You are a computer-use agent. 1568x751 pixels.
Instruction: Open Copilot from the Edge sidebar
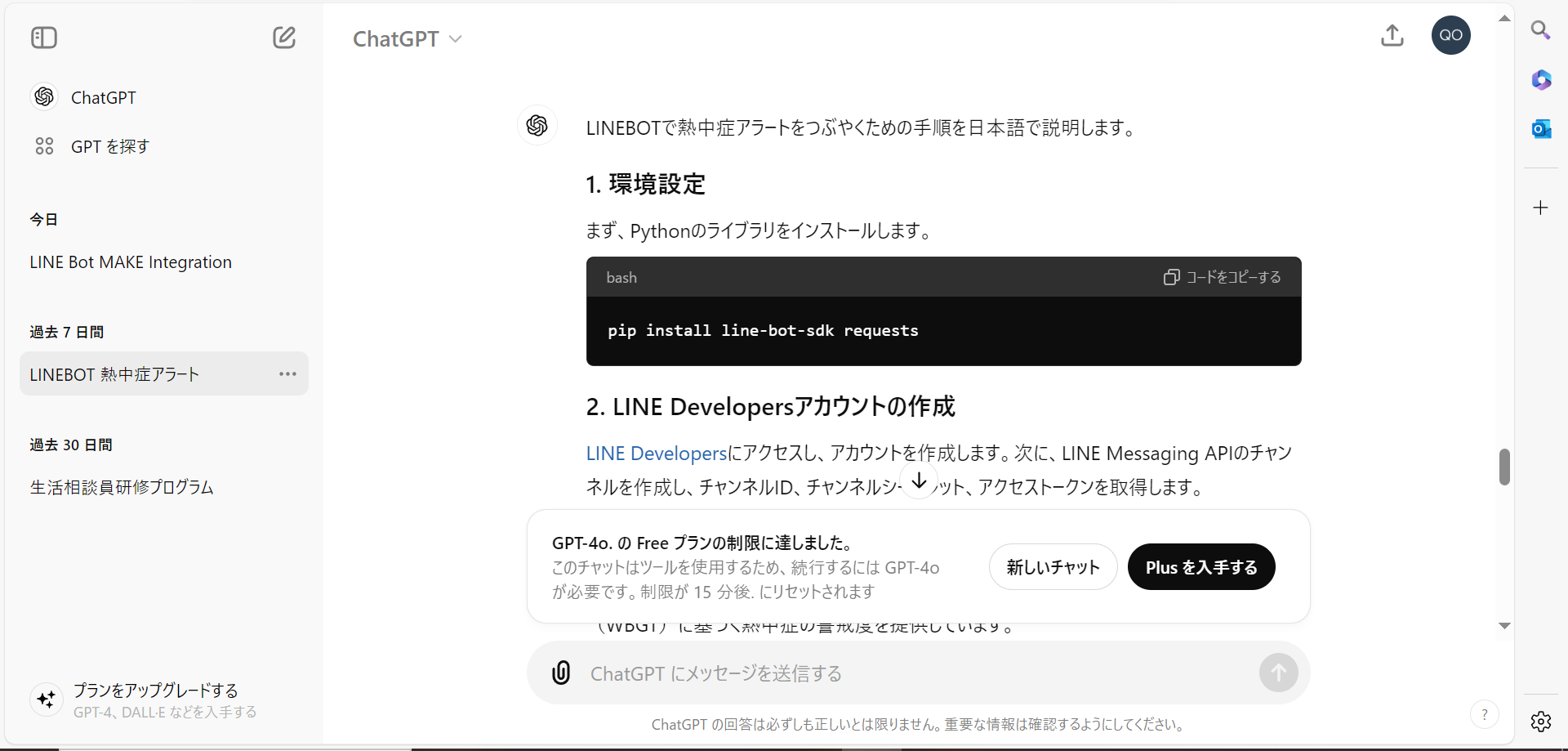point(1542,80)
